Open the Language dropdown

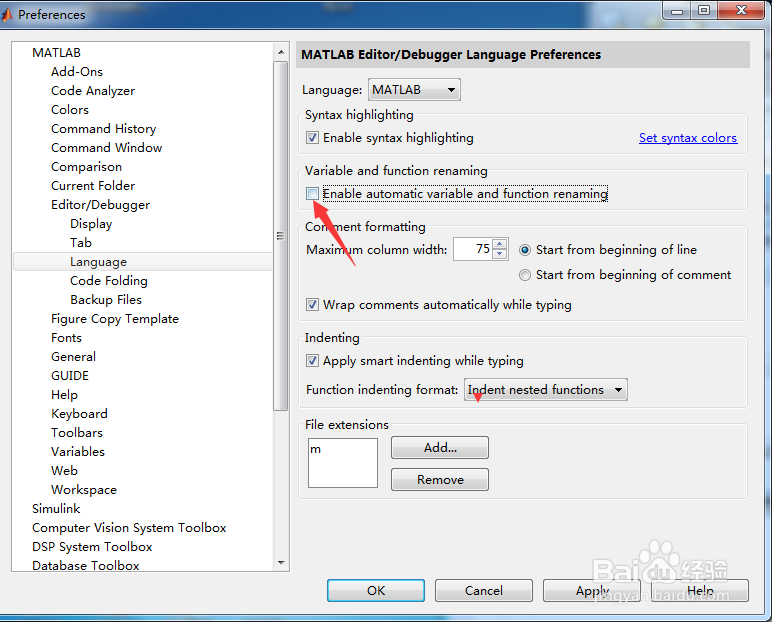point(414,90)
